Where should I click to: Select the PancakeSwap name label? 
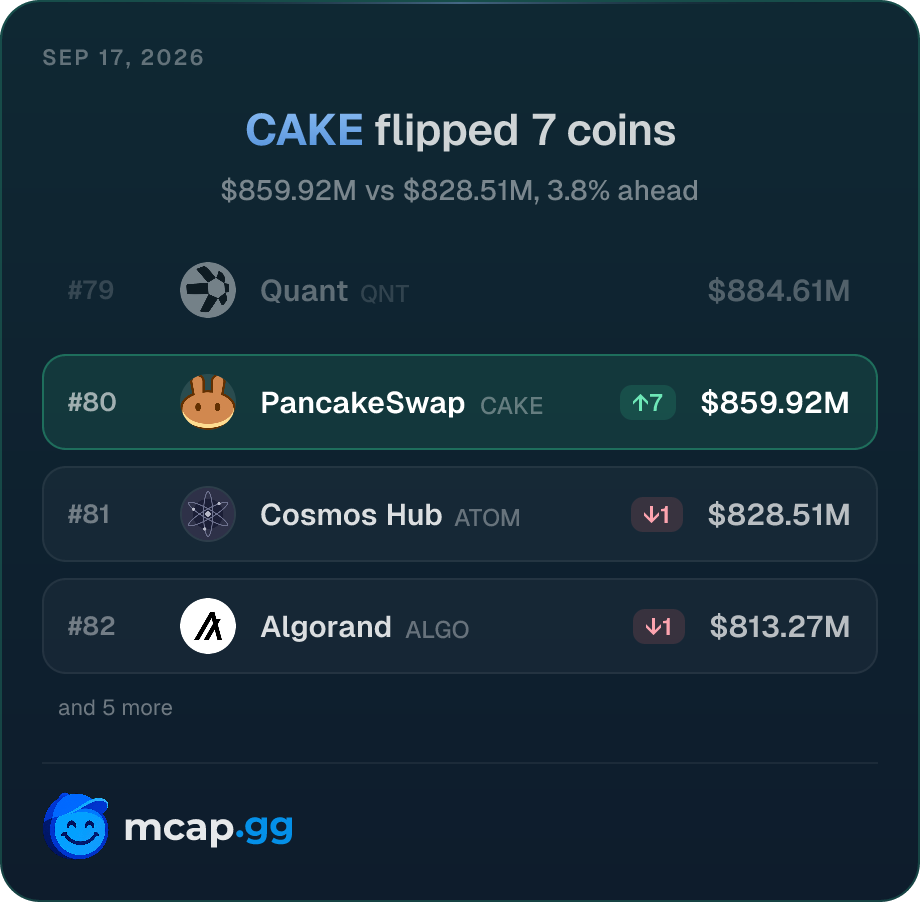(x=363, y=403)
